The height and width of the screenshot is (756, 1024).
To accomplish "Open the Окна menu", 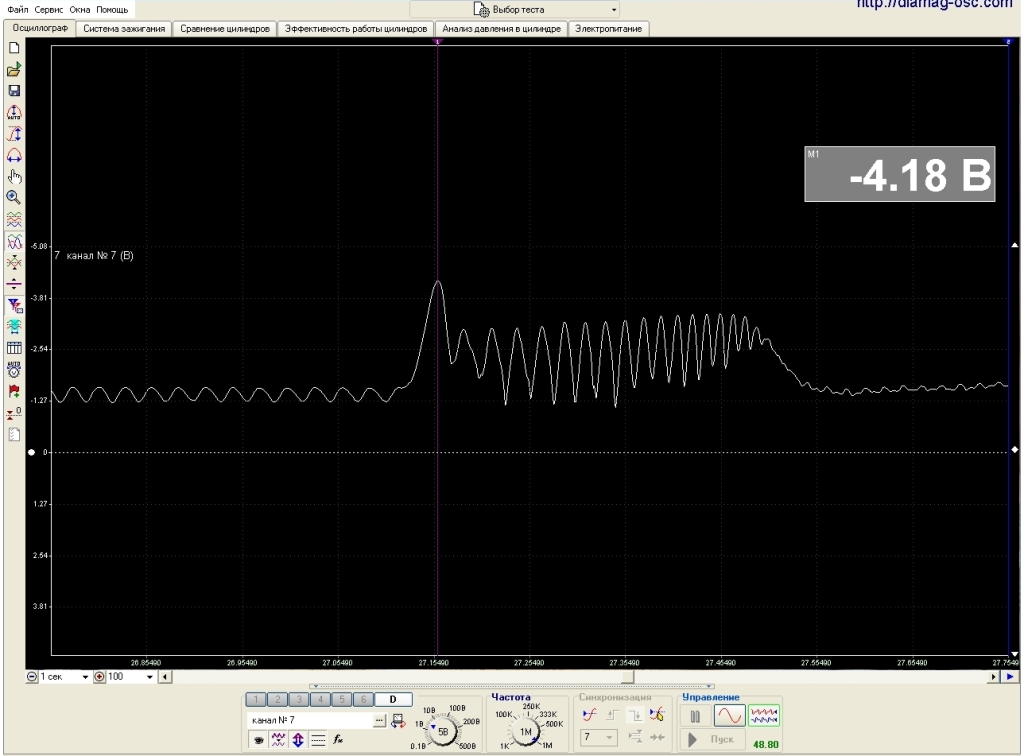I will click(x=80, y=10).
